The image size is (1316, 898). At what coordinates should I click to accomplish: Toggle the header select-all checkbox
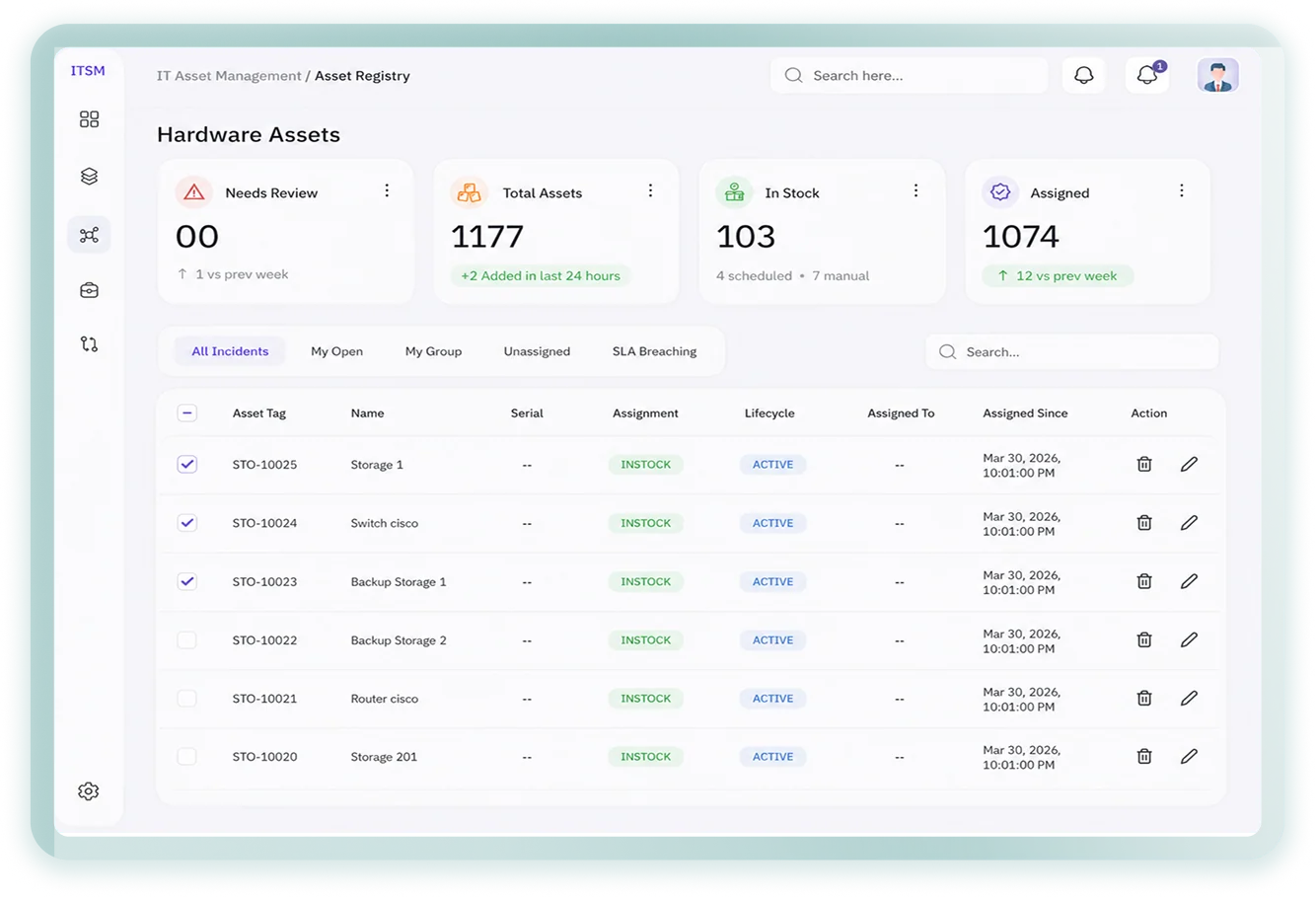(186, 413)
